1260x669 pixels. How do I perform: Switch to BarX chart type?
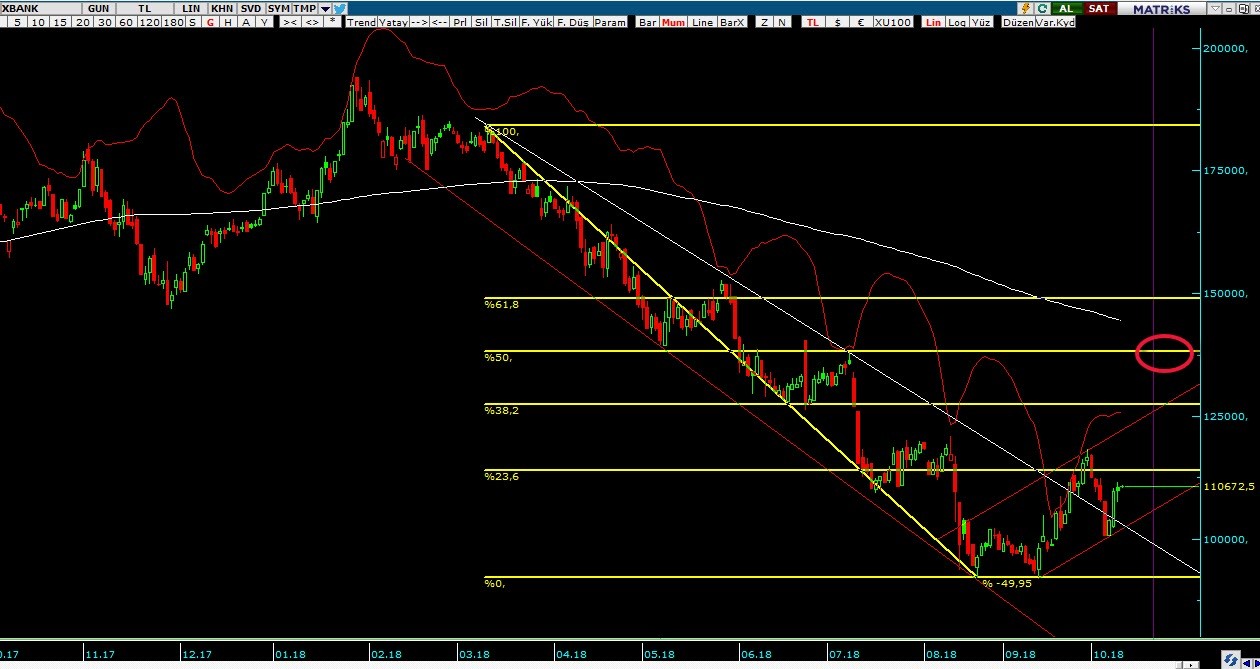pyautogui.click(x=732, y=22)
